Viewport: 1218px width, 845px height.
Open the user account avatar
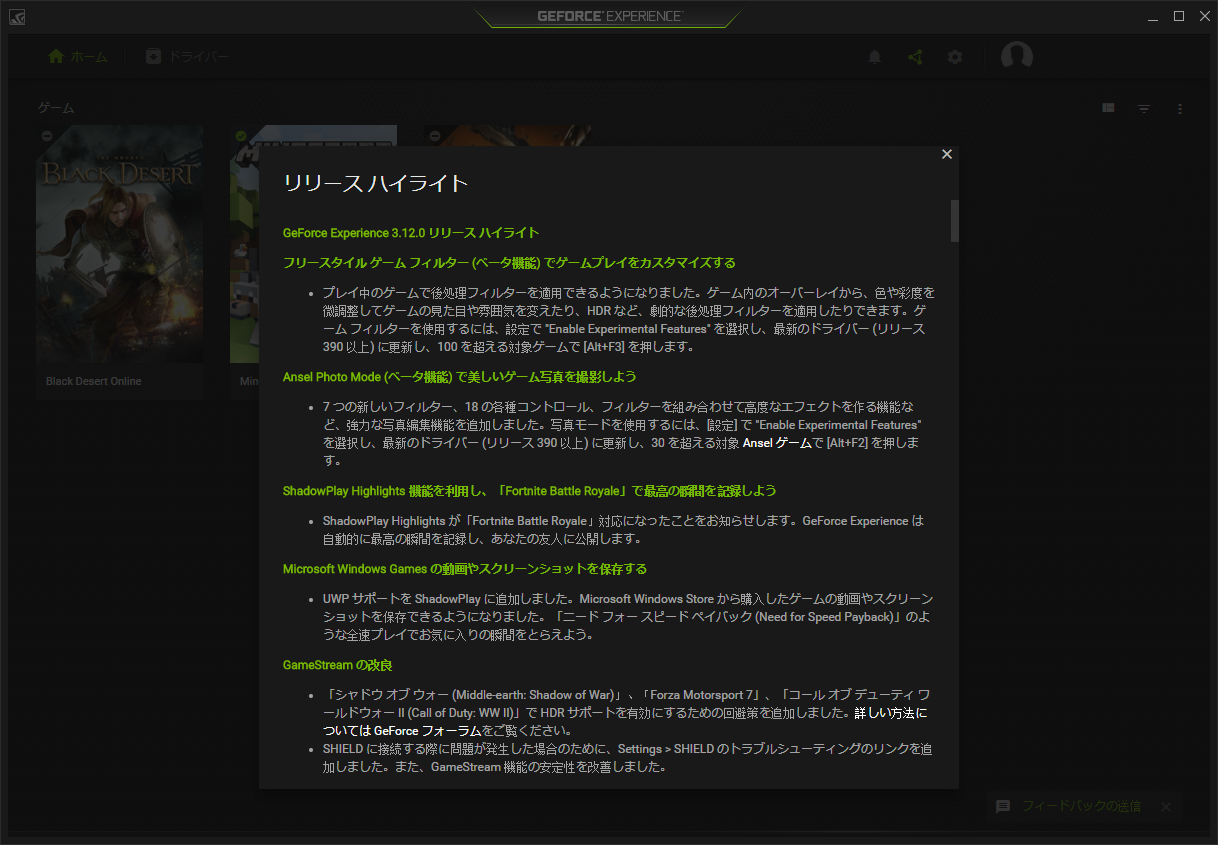coord(1017,57)
